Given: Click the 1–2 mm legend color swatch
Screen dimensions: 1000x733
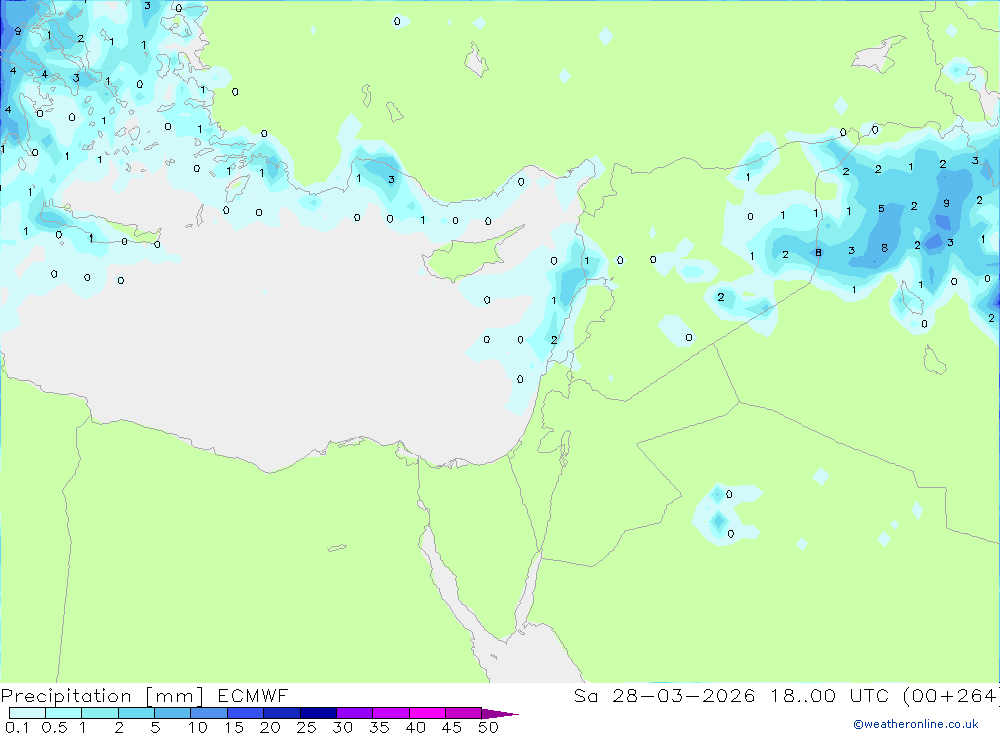Looking at the screenshot, I should click(100, 713).
